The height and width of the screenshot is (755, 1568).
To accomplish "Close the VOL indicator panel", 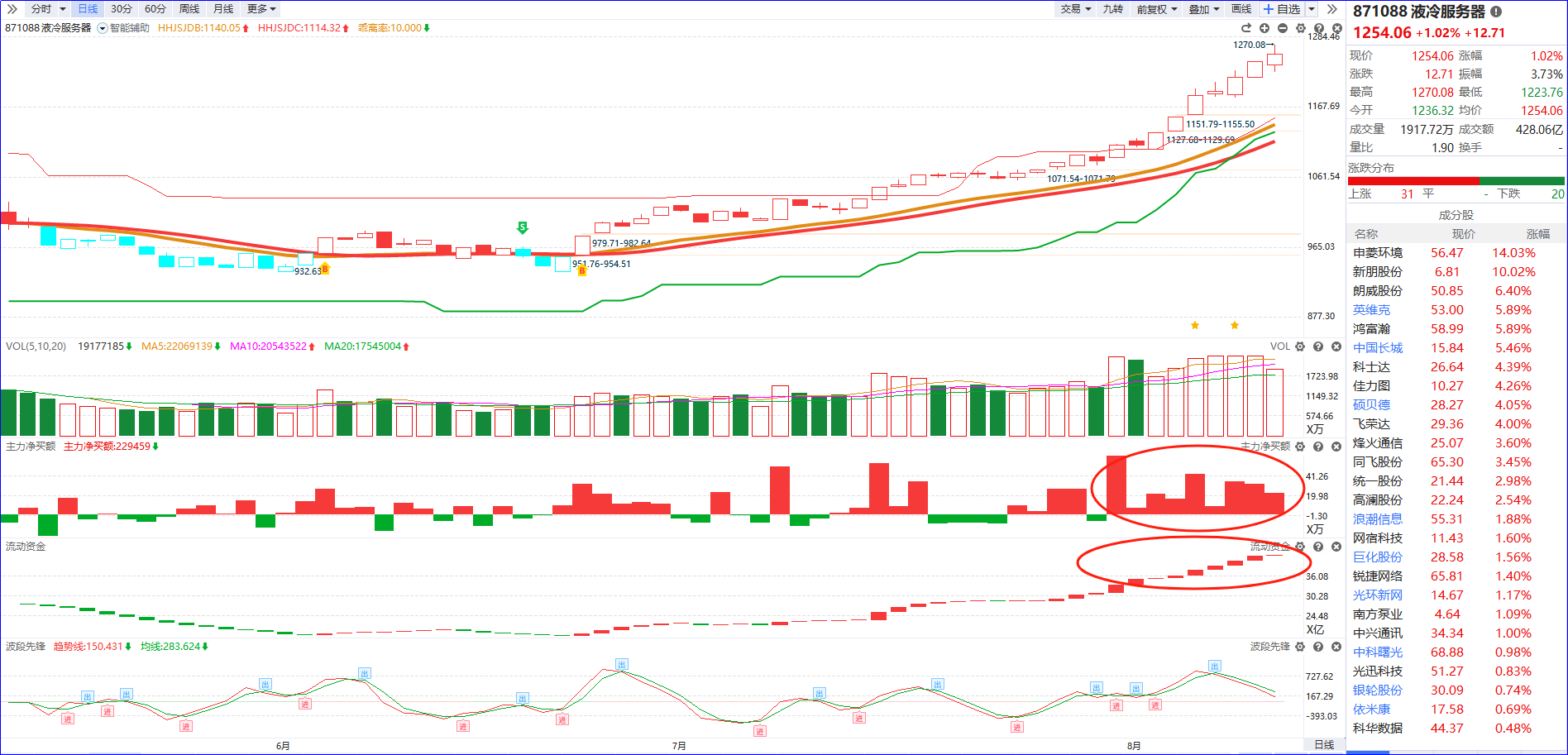I will [1336, 346].
